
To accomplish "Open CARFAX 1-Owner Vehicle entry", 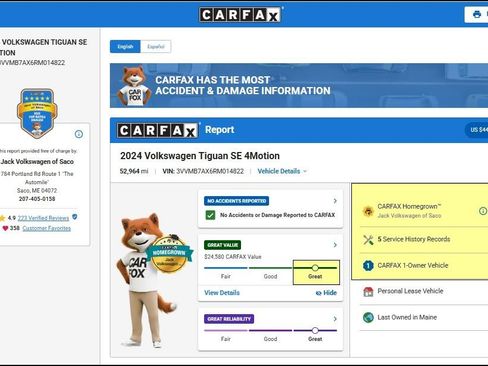I will pyautogui.click(x=413, y=266).
